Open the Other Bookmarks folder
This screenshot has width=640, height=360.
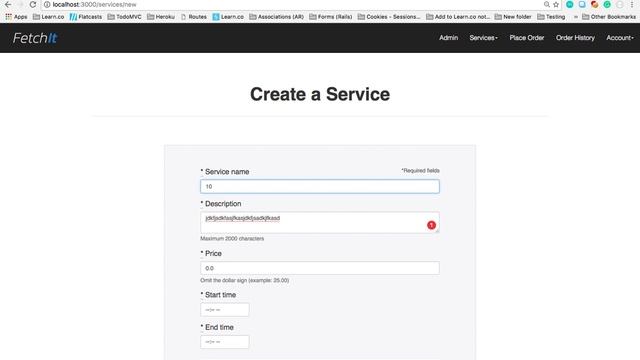pyautogui.click(x=609, y=17)
